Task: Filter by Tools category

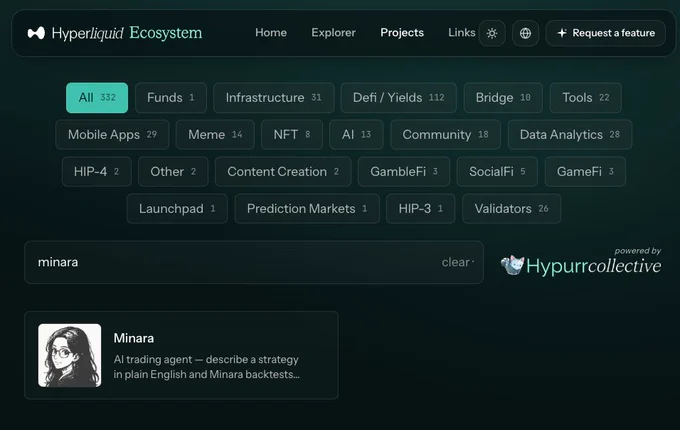Action: (x=585, y=98)
